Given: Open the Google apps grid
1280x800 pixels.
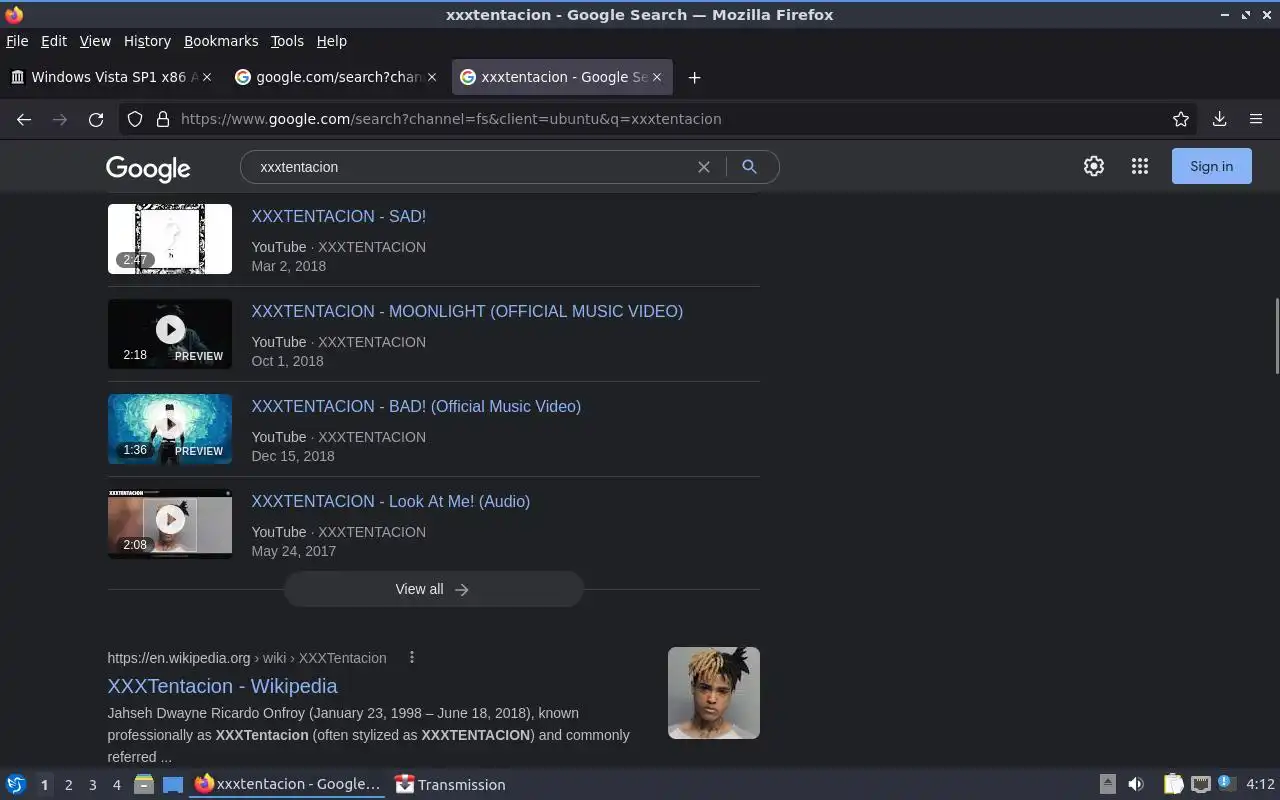Looking at the screenshot, I should tap(1140, 167).
